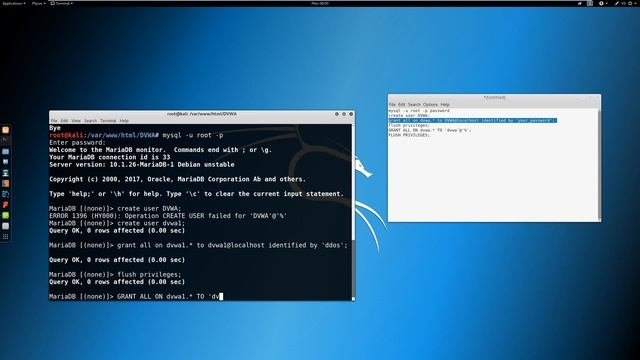Click 'create user DVWA;' line in editor
This screenshot has height=360, width=640.
(x=409, y=116)
